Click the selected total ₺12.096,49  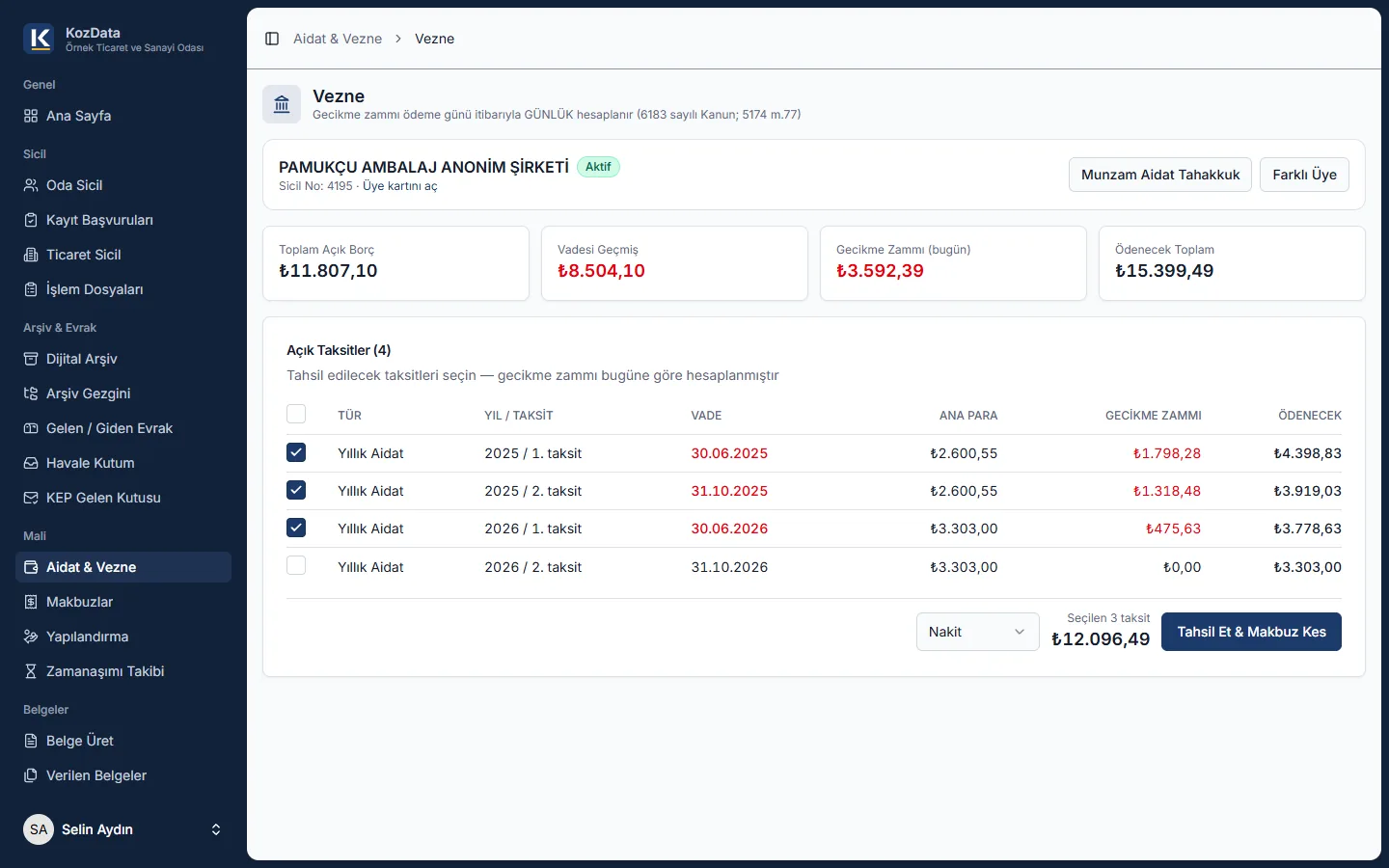click(x=1101, y=639)
